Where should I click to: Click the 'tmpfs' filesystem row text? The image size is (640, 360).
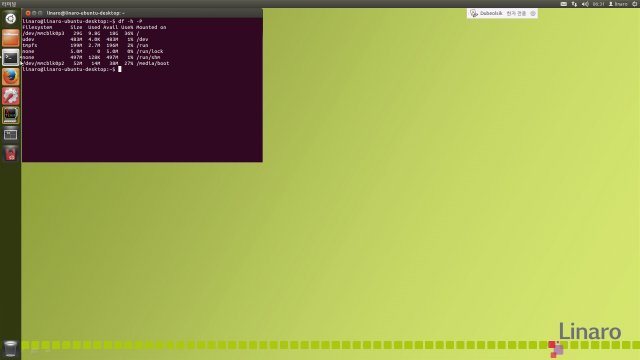[30, 45]
